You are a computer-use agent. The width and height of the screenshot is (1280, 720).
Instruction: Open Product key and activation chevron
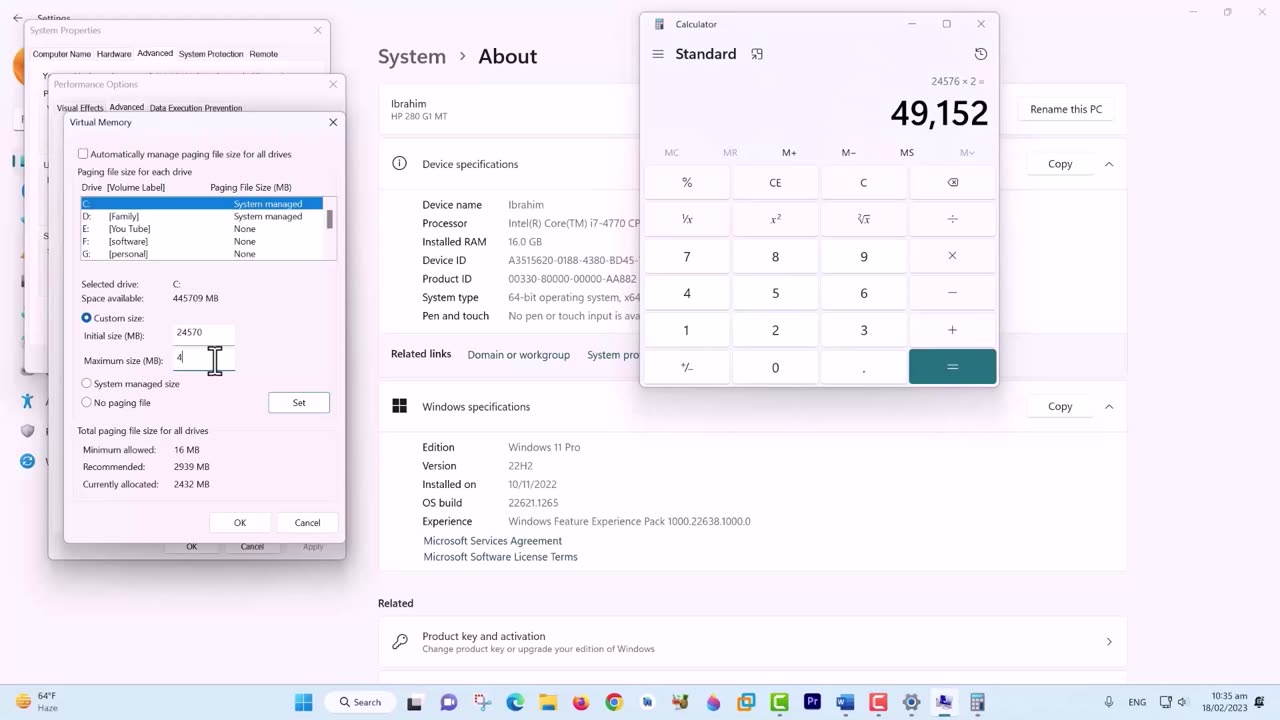(1109, 642)
